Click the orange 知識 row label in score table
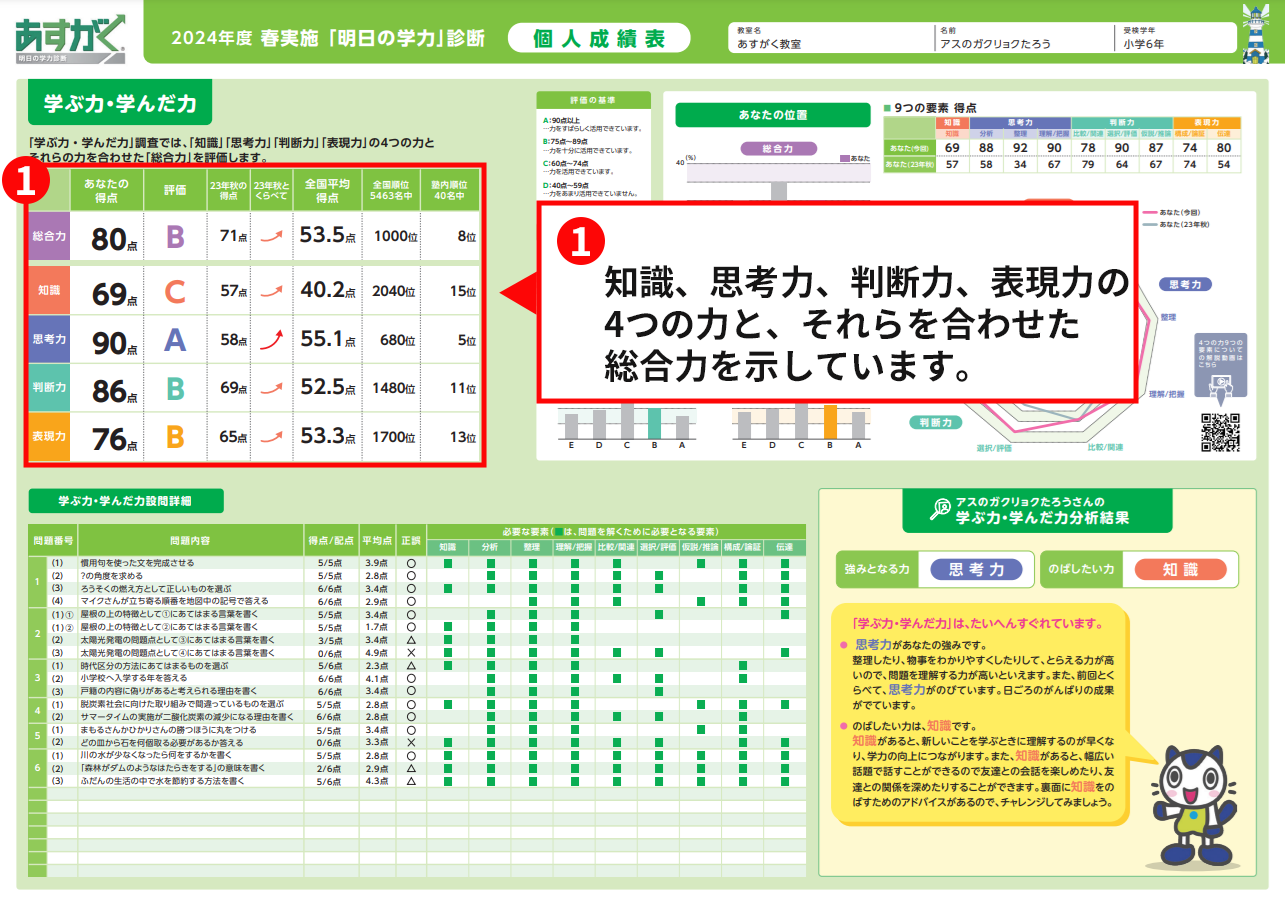The width and height of the screenshot is (1285, 904). [x=50, y=291]
